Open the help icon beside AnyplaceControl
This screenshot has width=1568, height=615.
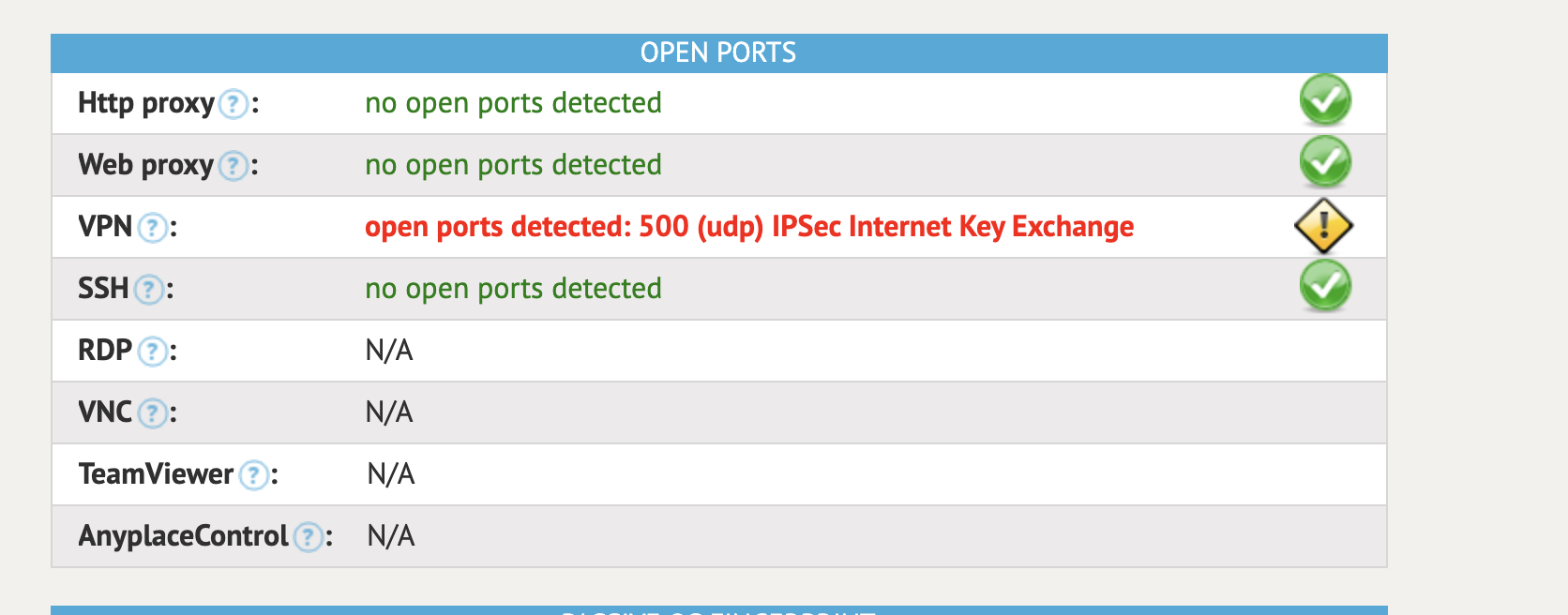point(309,537)
